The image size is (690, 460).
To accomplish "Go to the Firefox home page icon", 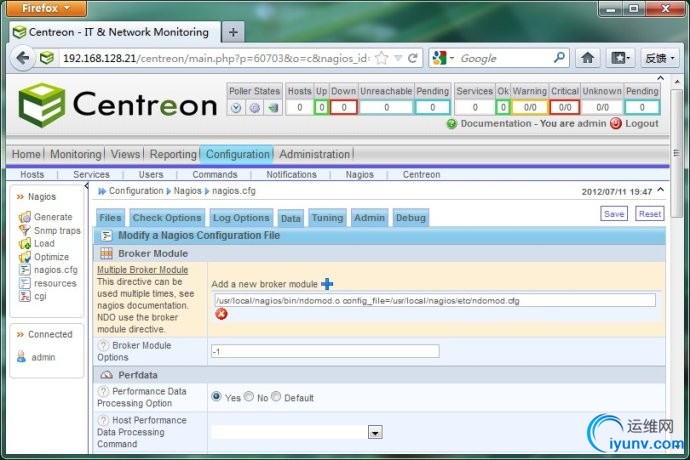I will (x=587, y=58).
